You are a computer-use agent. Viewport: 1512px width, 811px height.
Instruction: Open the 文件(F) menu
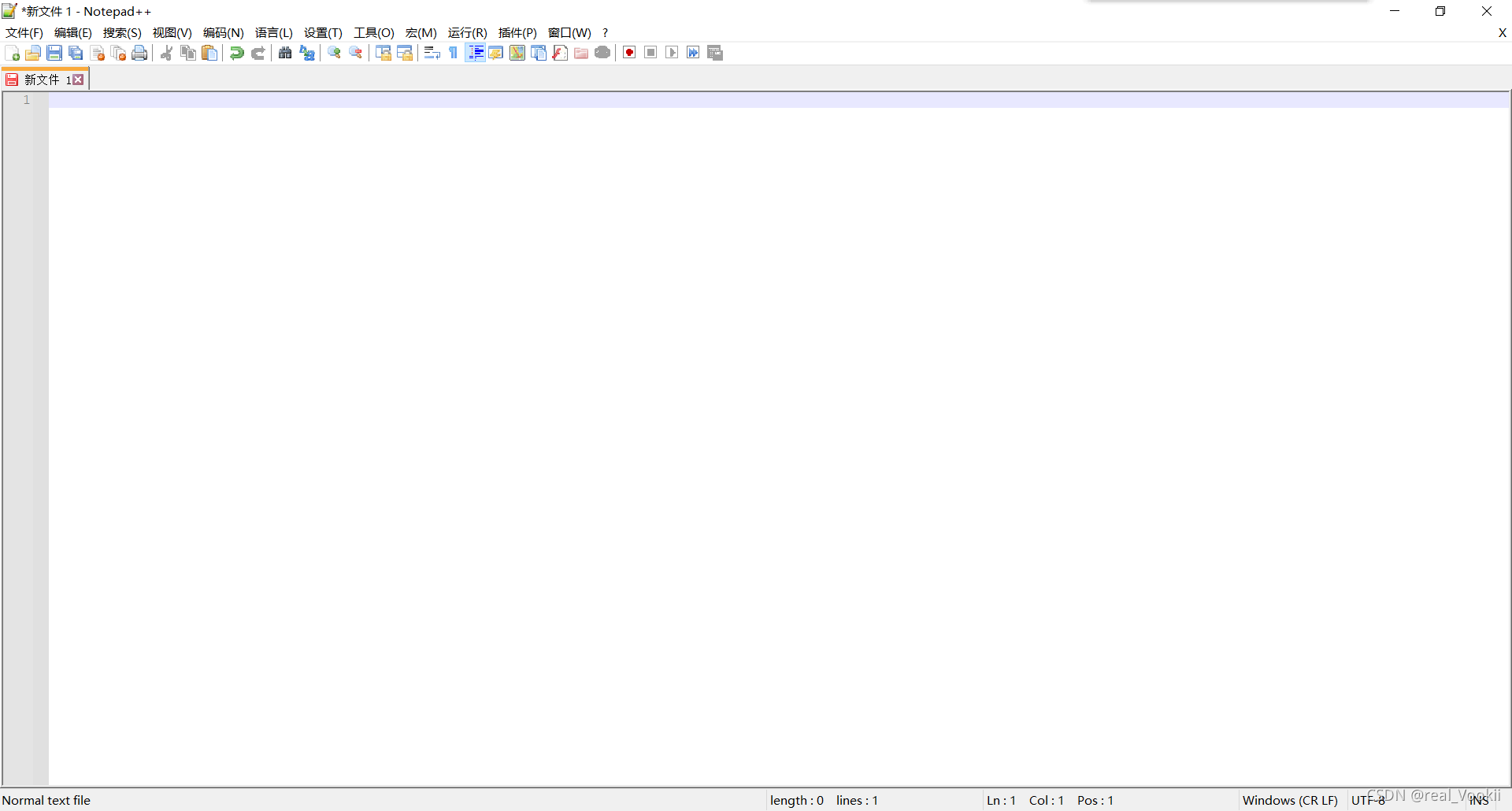(24, 32)
